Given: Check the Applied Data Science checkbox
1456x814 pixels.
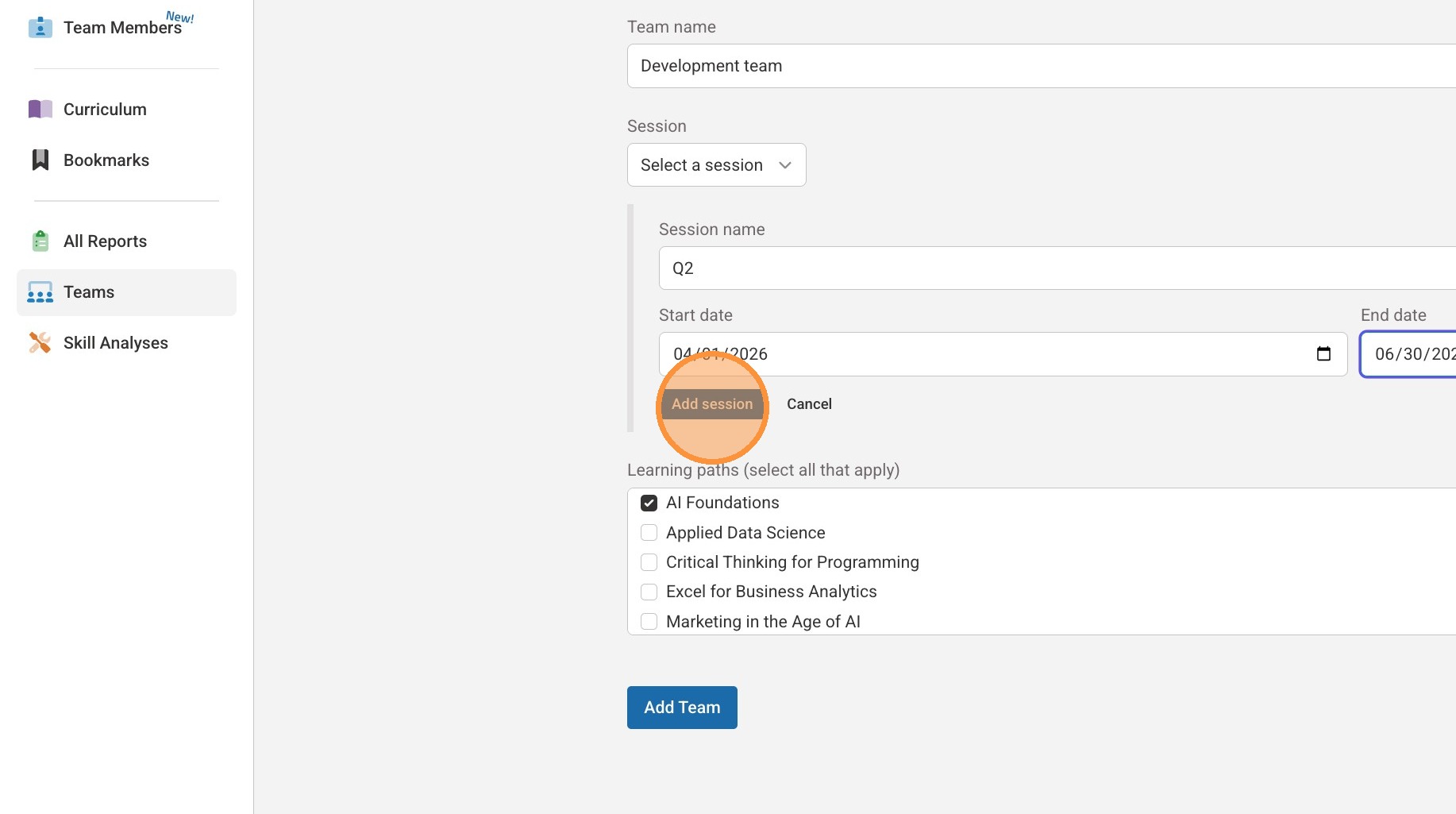Looking at the screenshot, I should 649,533.
